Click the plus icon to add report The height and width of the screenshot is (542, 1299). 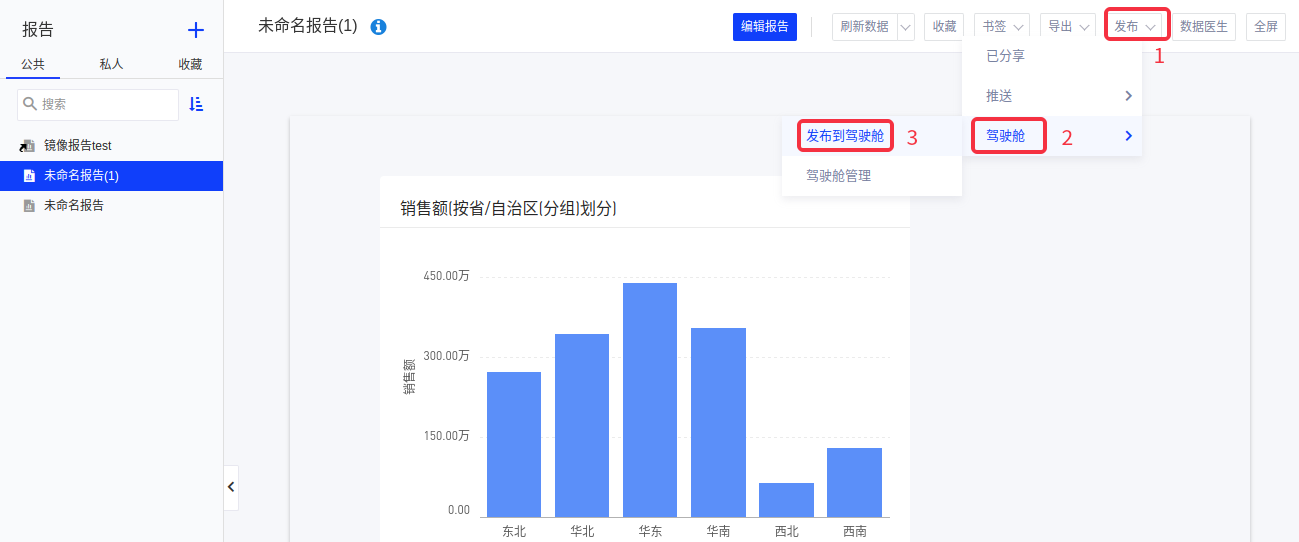(196, 30)
